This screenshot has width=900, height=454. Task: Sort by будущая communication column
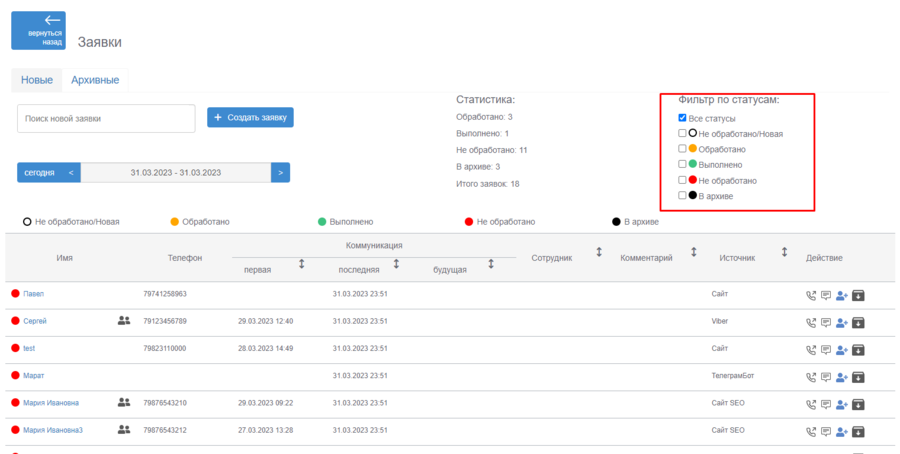click(491, 264)
